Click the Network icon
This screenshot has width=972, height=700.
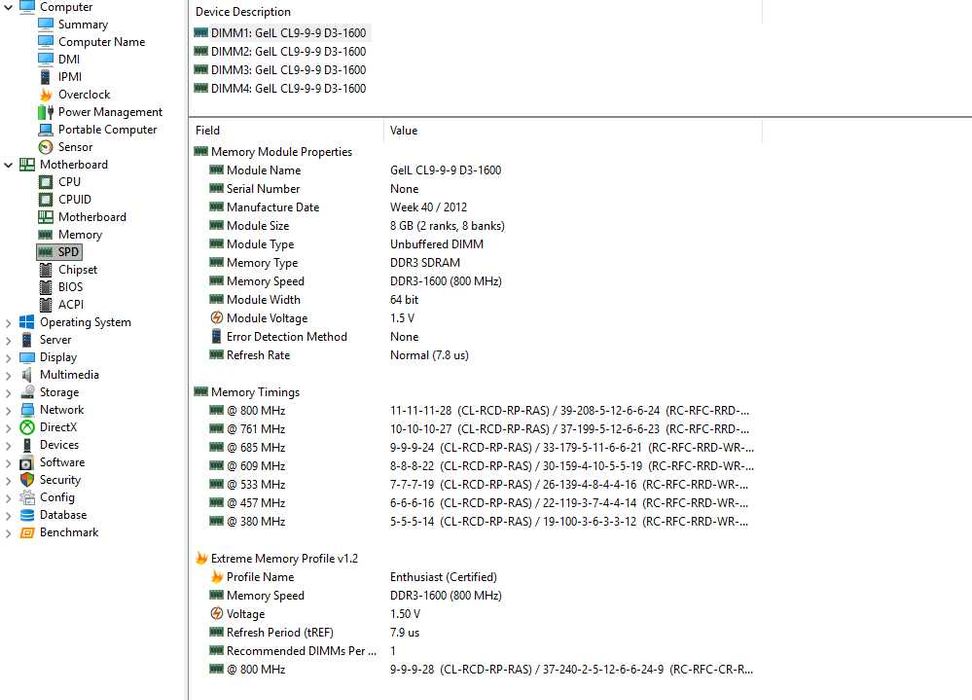27,410
